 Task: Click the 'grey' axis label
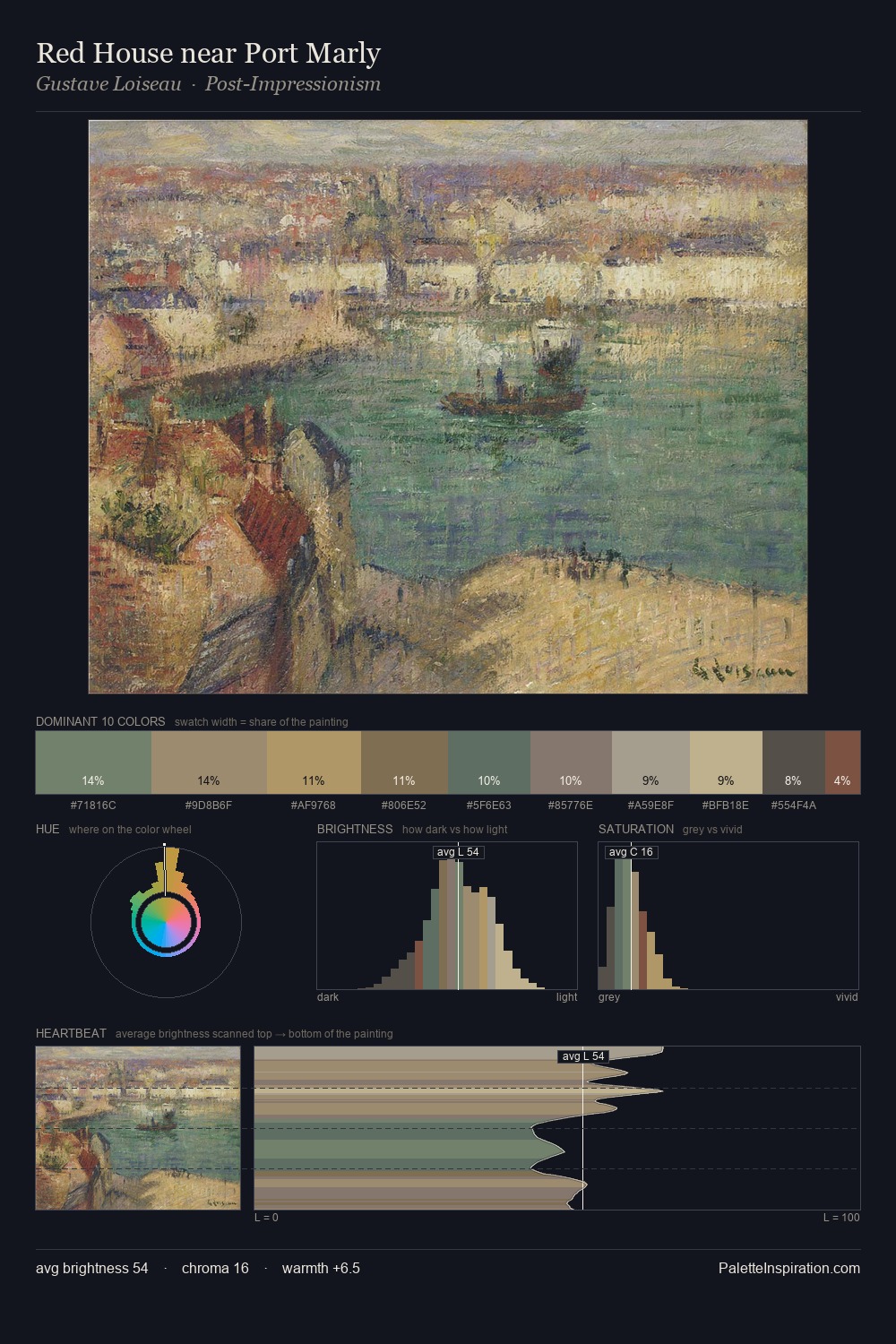pos(609,997)
